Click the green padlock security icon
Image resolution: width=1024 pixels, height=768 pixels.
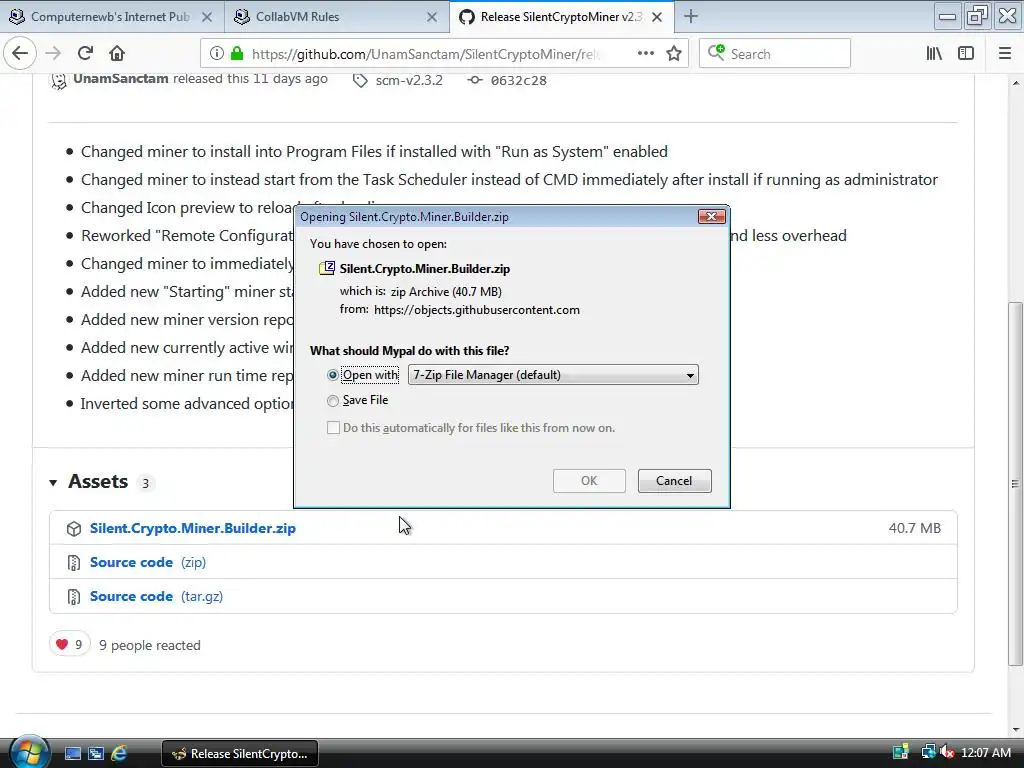[x=237, y=54]
